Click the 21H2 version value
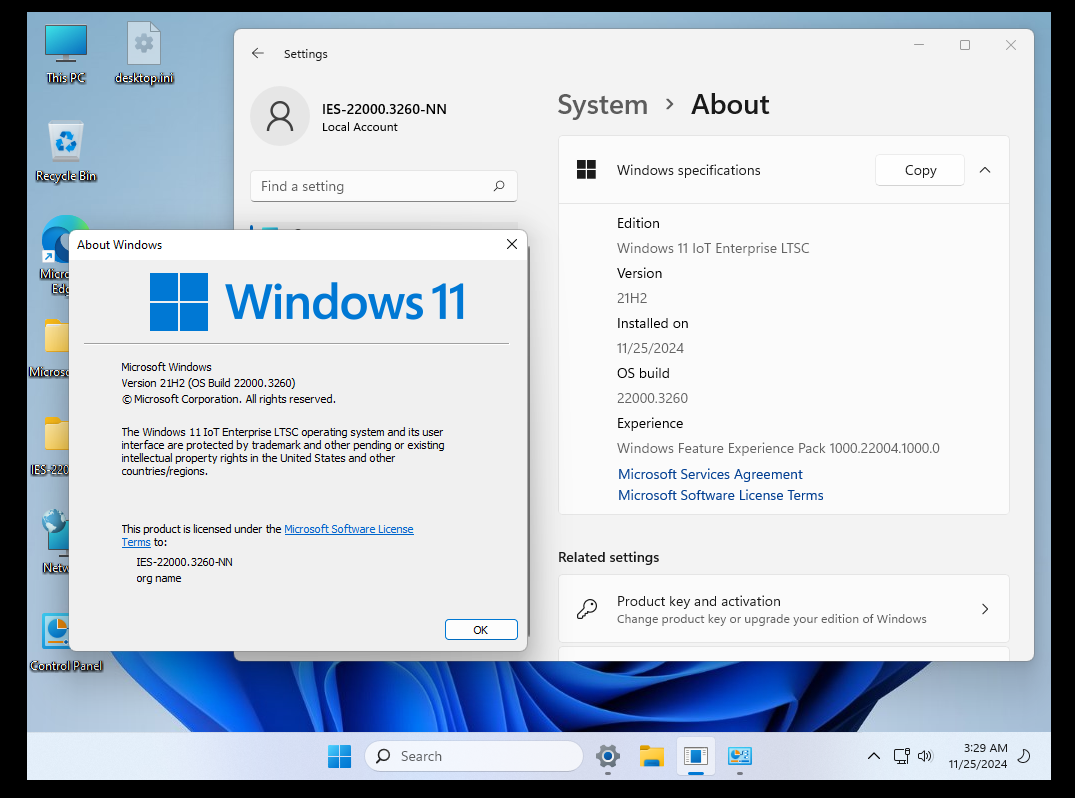The image size is (1075, 798). [631, 298]
